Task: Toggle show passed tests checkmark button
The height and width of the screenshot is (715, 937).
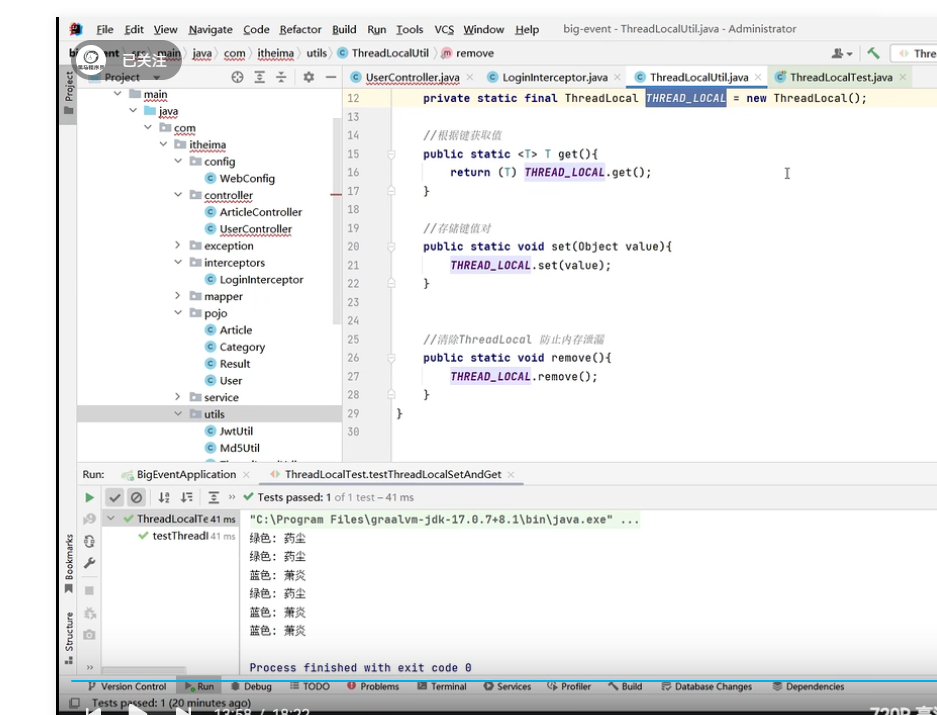Action: point(116,497)
